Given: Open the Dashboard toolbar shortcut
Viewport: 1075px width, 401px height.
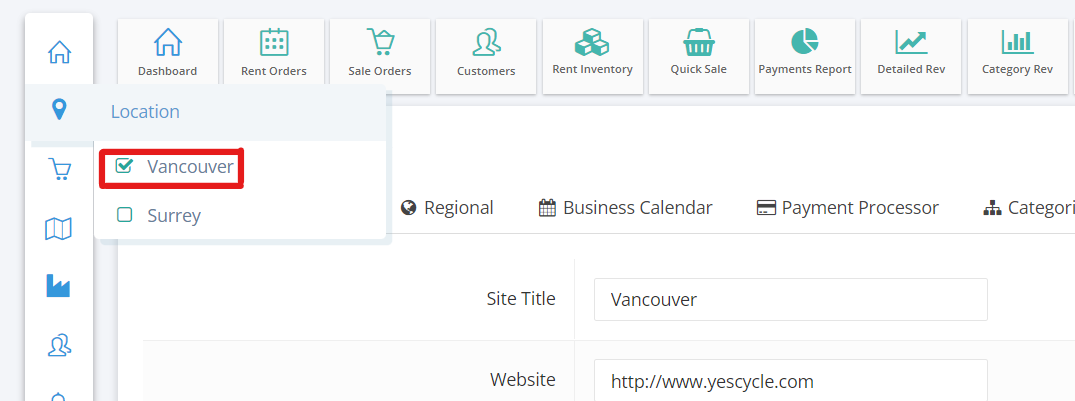Looking at the screenshot, I should click(x=167, y=56).
